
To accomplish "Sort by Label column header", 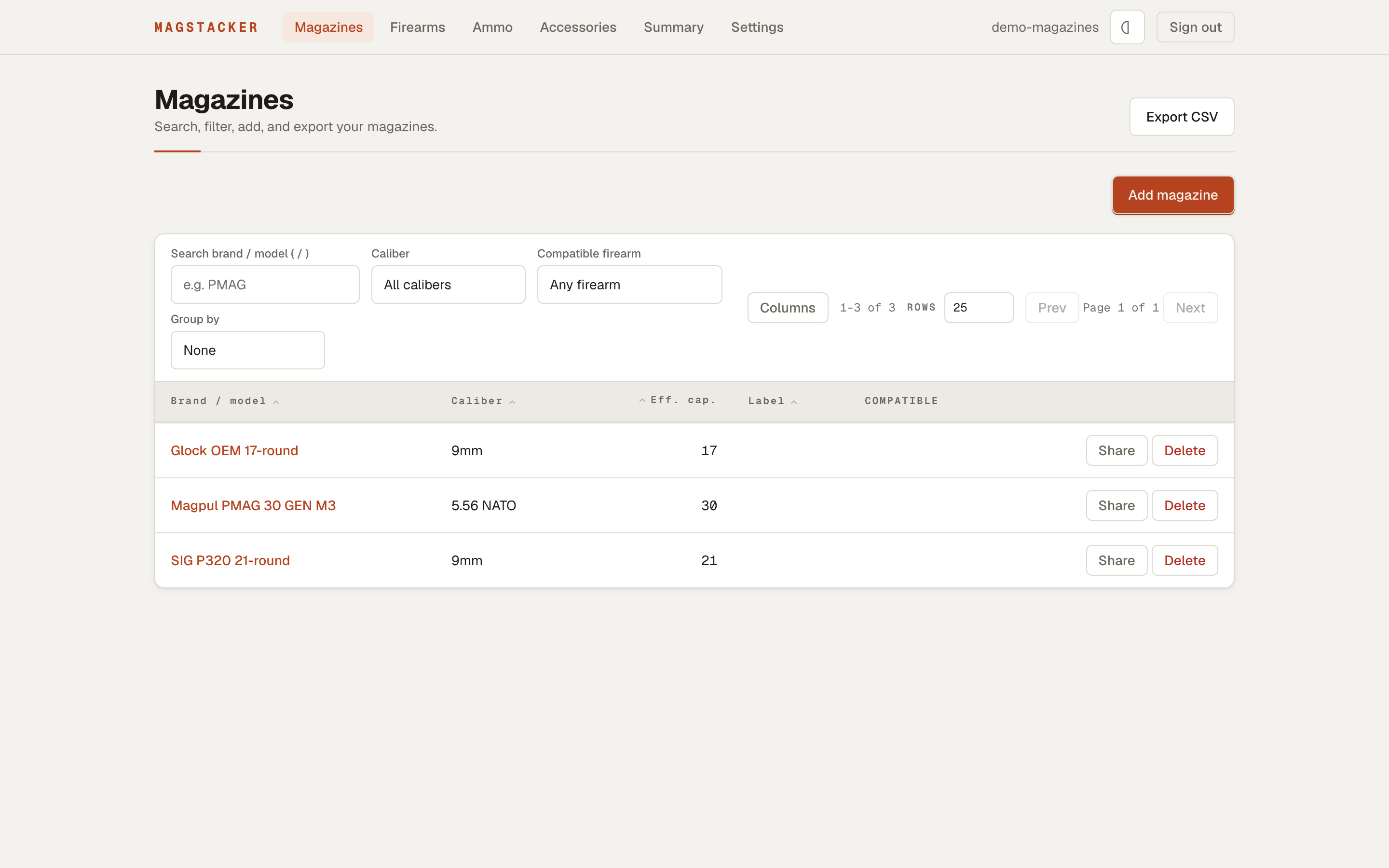I will 772,401.
